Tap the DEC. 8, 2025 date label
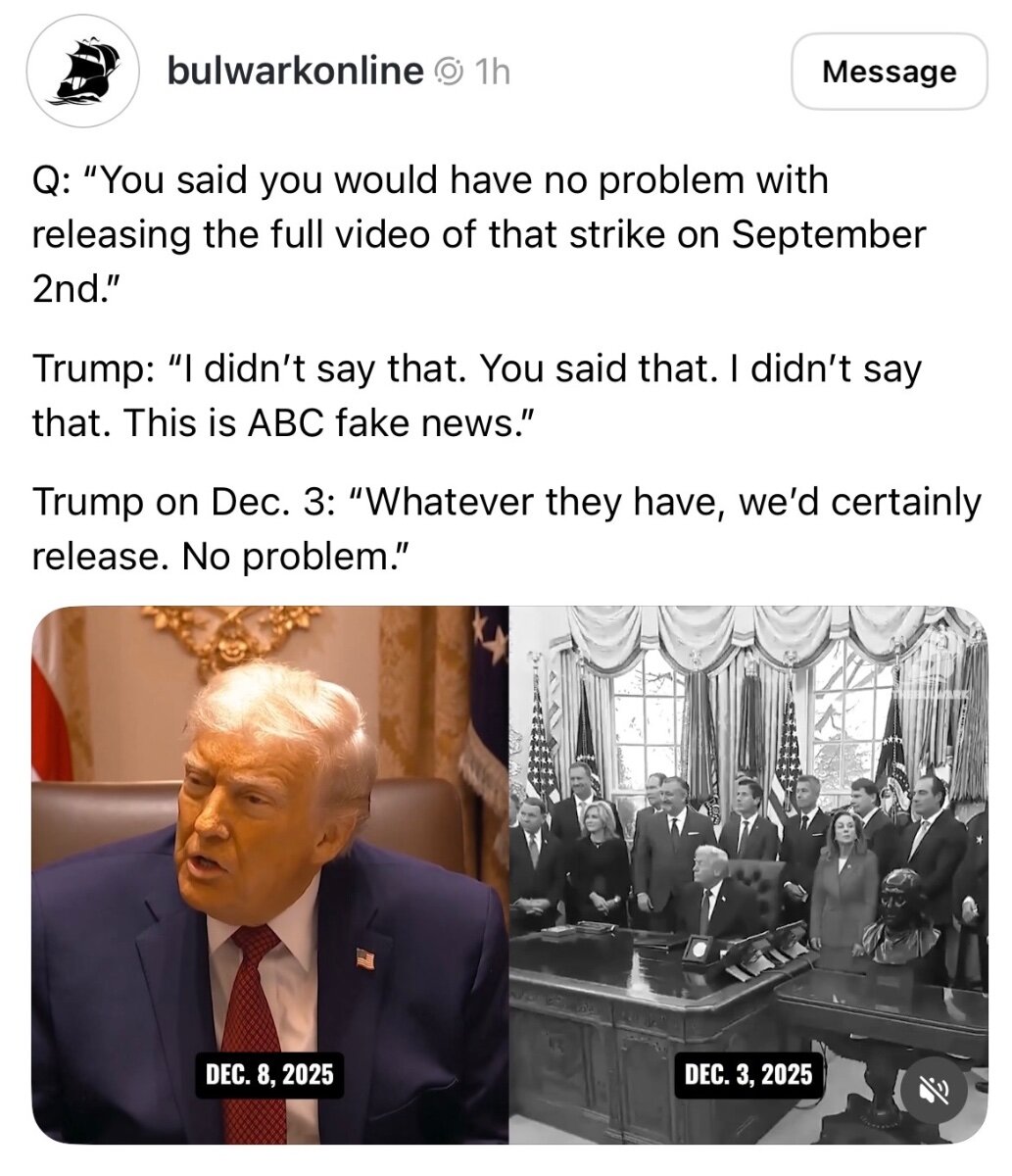1012x1176 pixels. pyautogui.click(x=269, y=1074)
